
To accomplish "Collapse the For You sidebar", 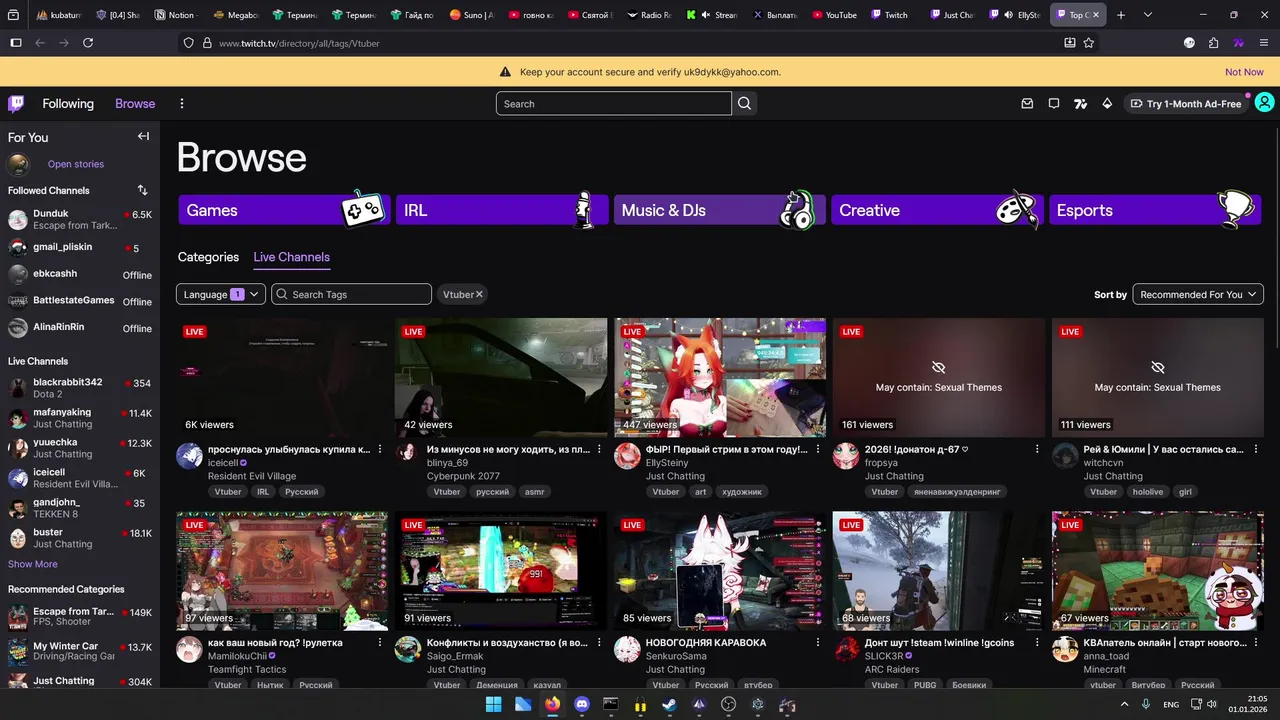I will 143,137.
